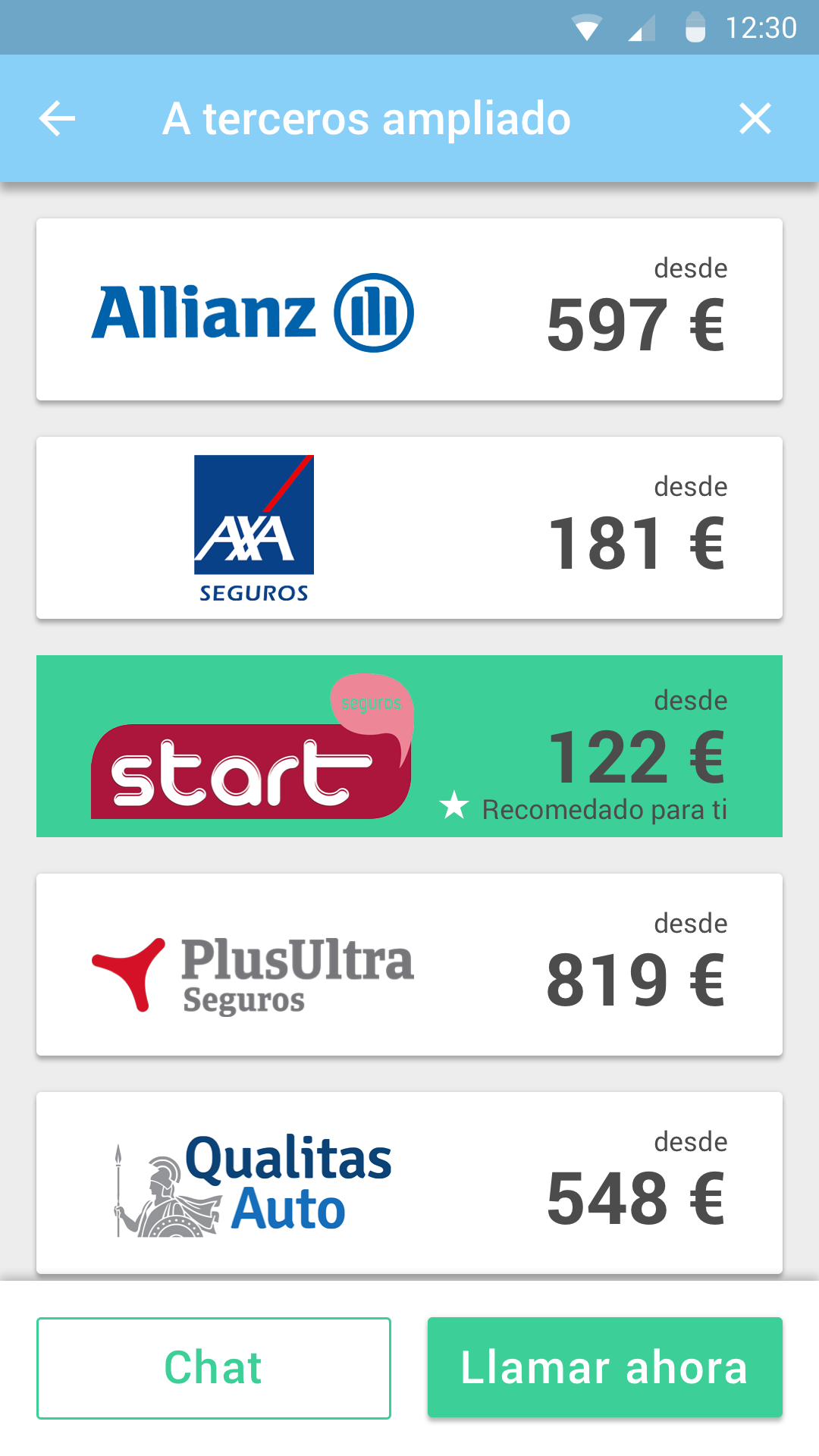
Task: Tap the cellular signal icon
Action: pos(642,28)
